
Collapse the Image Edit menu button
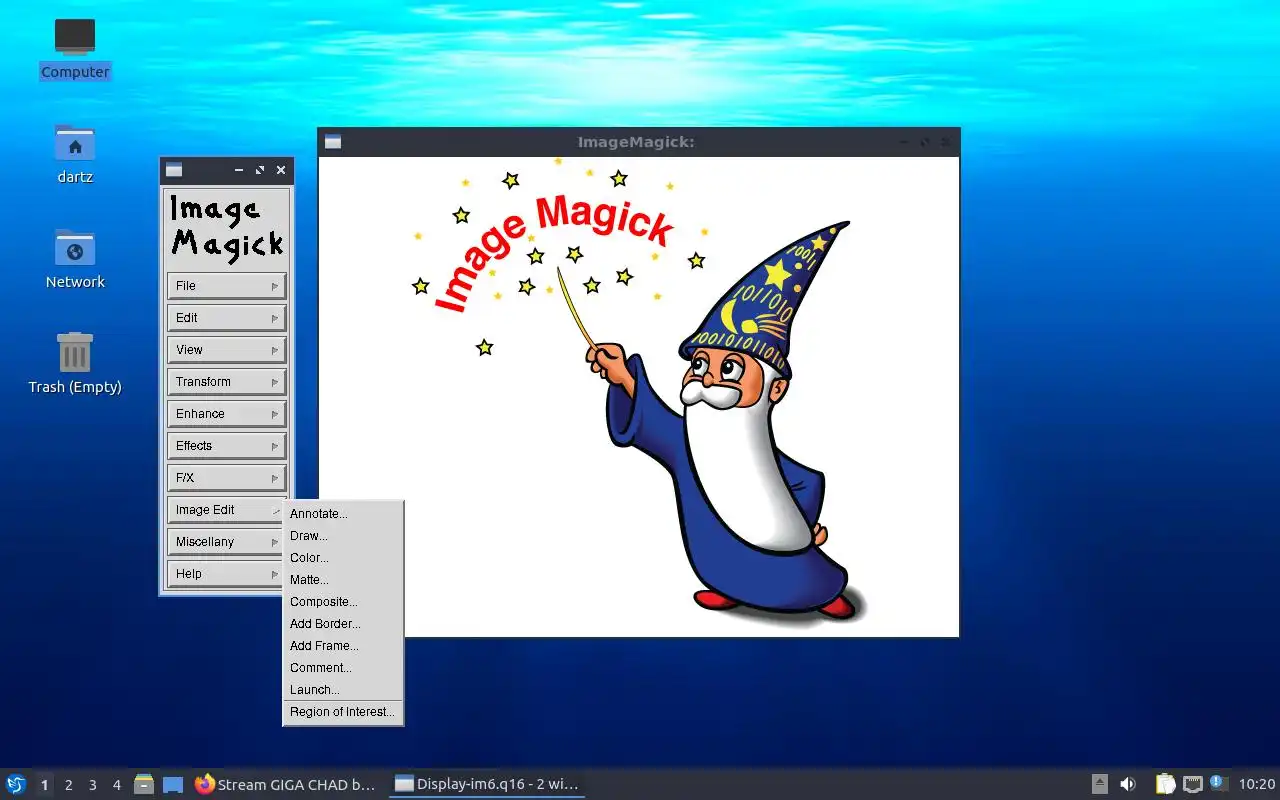tap(227, 510)
